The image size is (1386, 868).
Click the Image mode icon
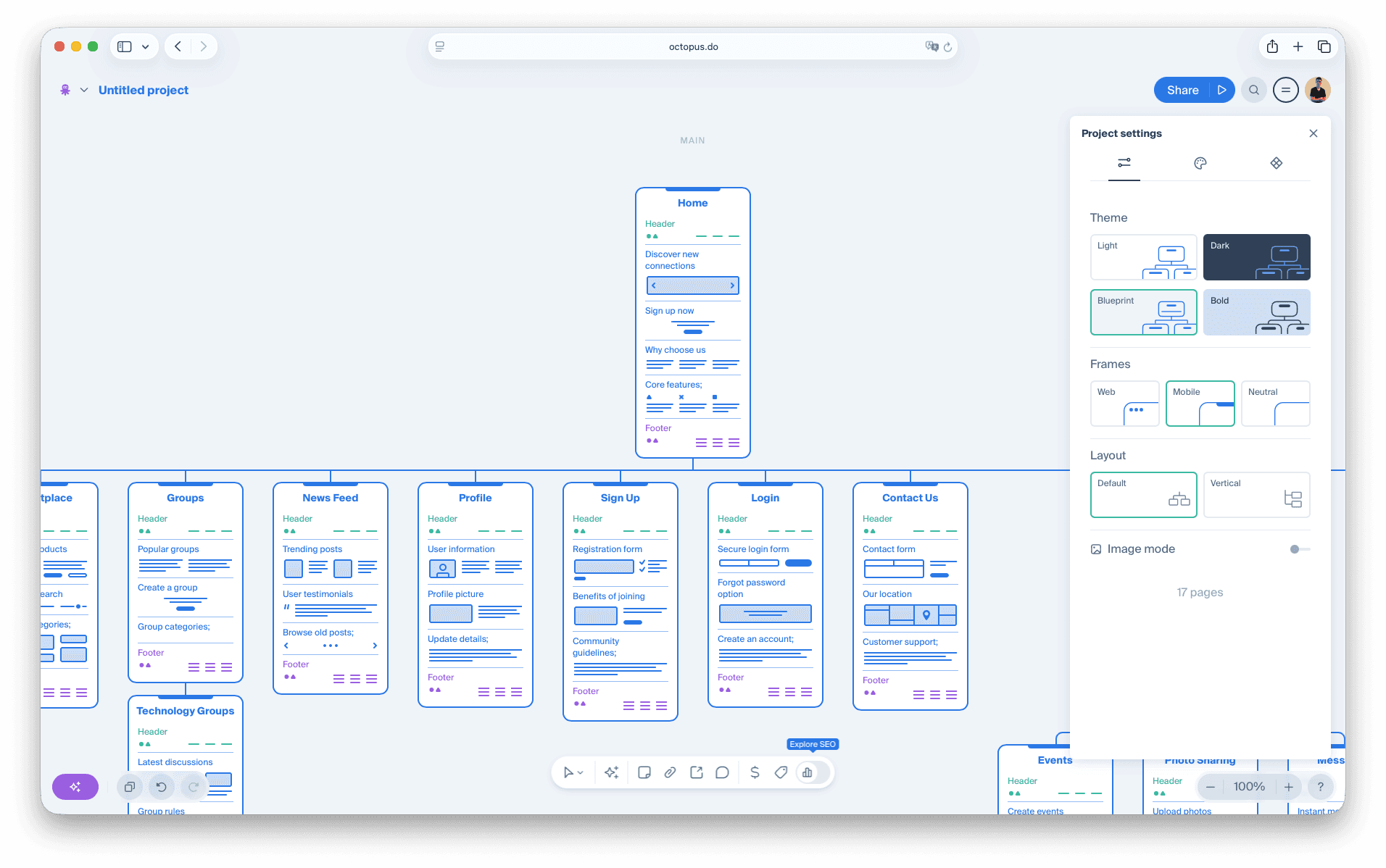pos(1096,549)
